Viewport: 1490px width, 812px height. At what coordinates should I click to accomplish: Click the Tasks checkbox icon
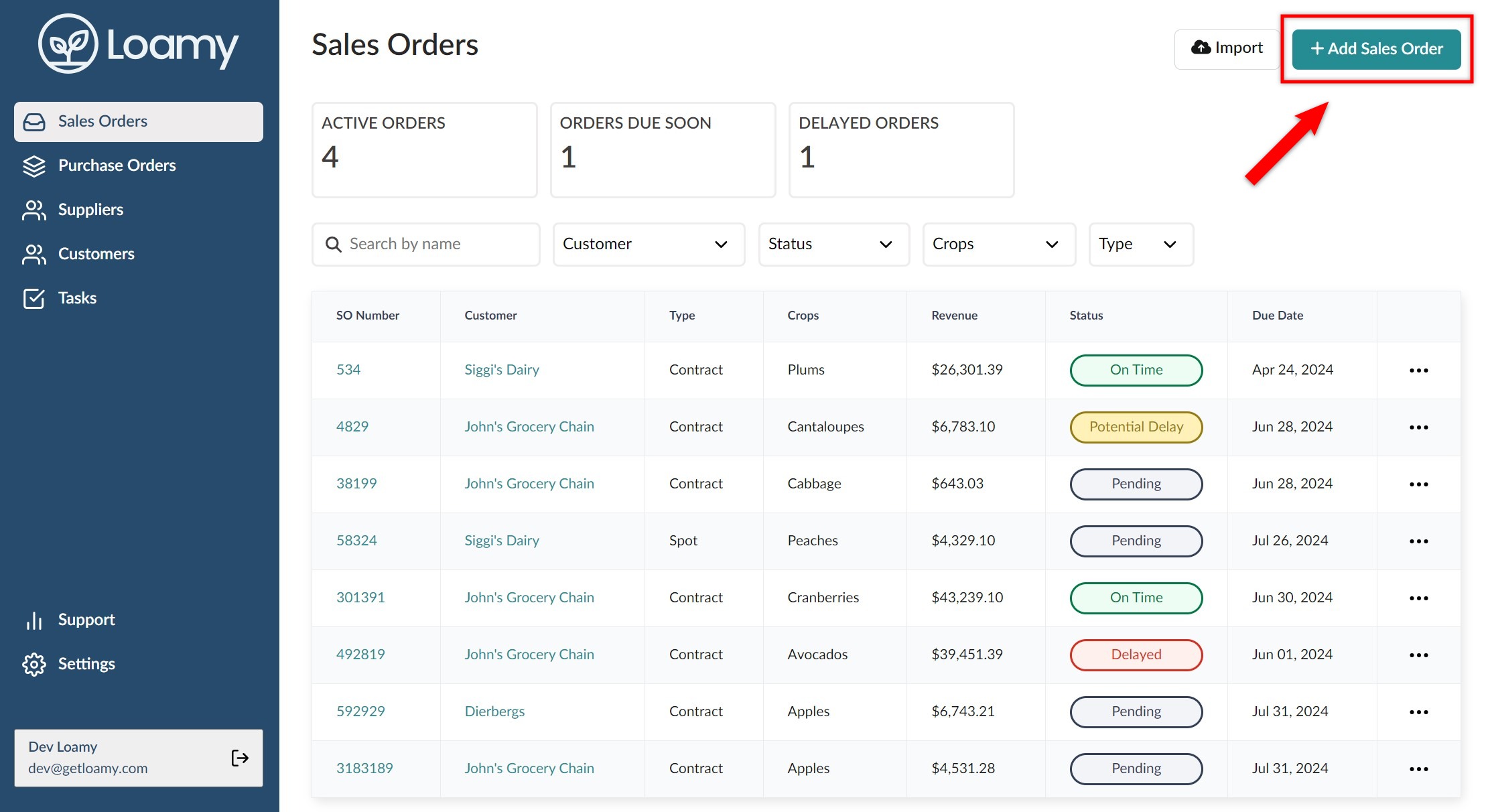[34, 299]
